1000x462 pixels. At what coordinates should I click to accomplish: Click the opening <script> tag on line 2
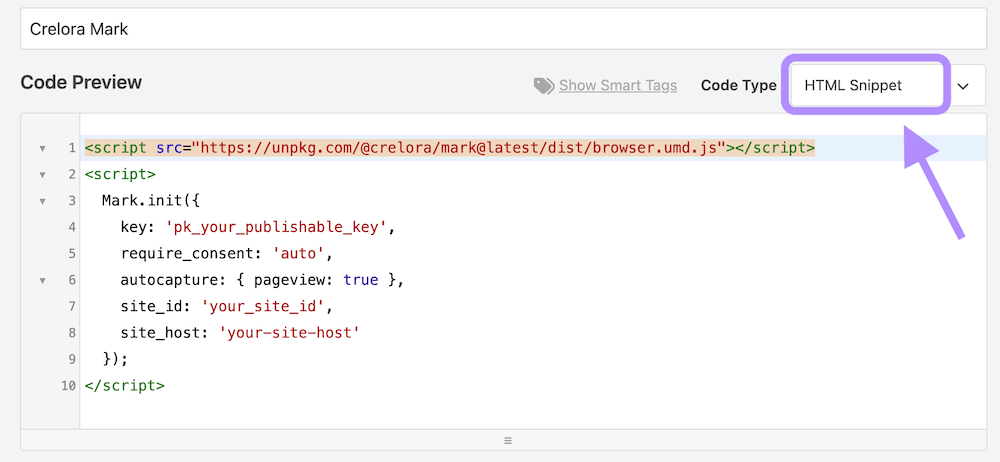coord(120,174)
